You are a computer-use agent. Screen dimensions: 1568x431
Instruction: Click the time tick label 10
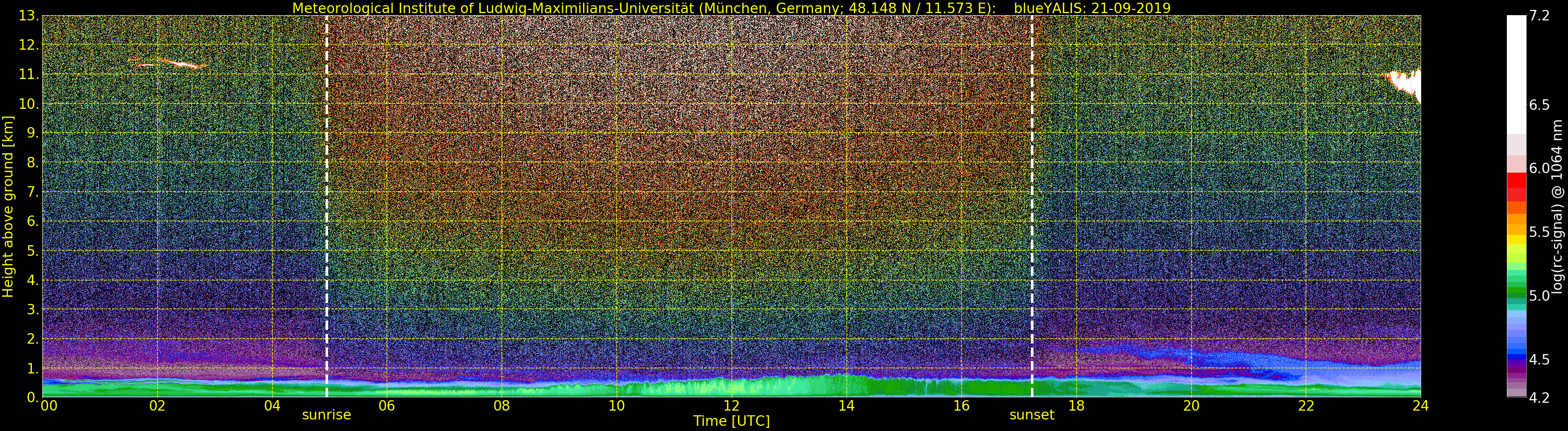[x=617, y=406]
